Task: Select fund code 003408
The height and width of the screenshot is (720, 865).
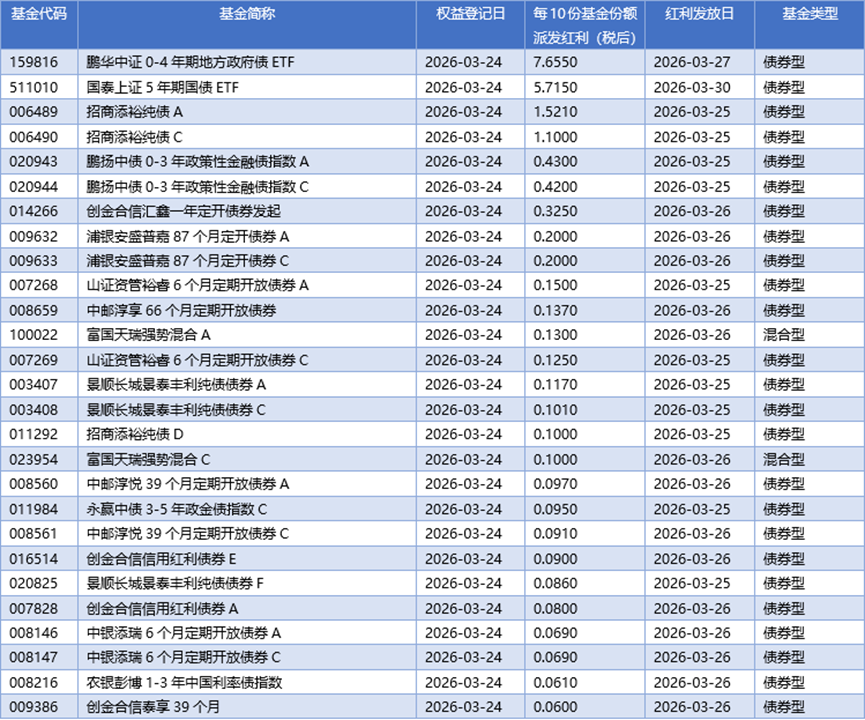Action: (34, 410)
